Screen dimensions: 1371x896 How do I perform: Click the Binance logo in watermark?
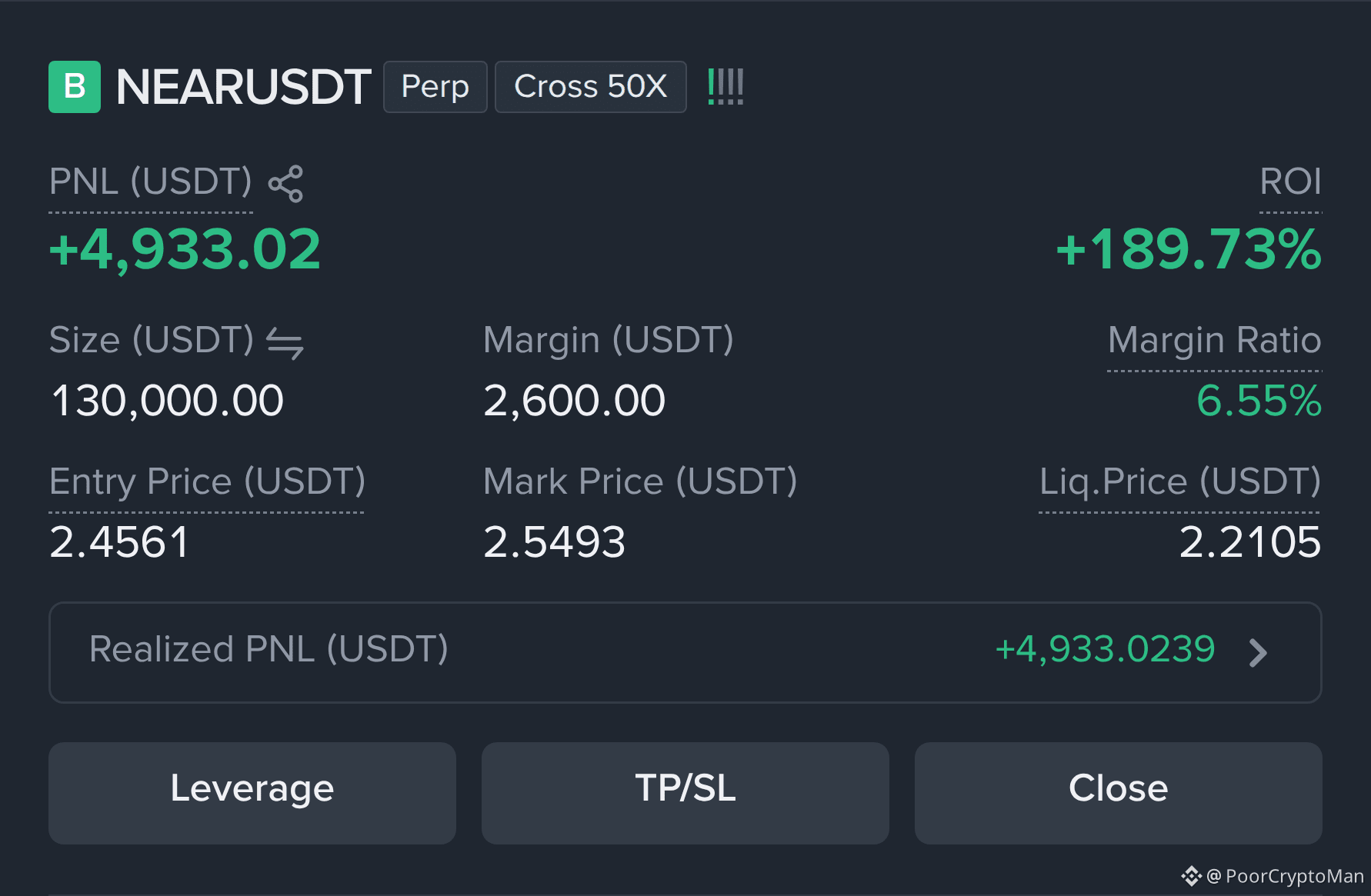pyautogui.click(x=1191, y=876)
